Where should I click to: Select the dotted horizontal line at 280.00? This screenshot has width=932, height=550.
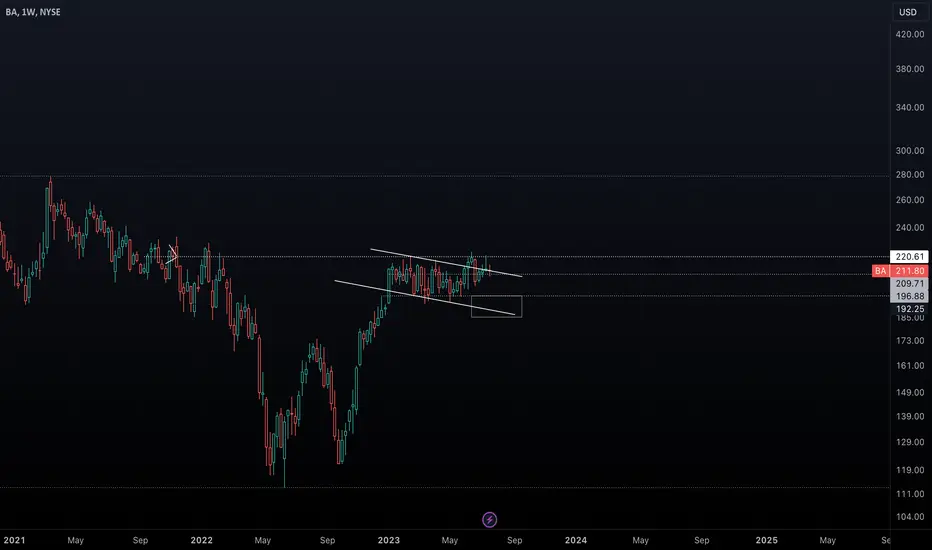pyautogui.click(x=445, y=177)
